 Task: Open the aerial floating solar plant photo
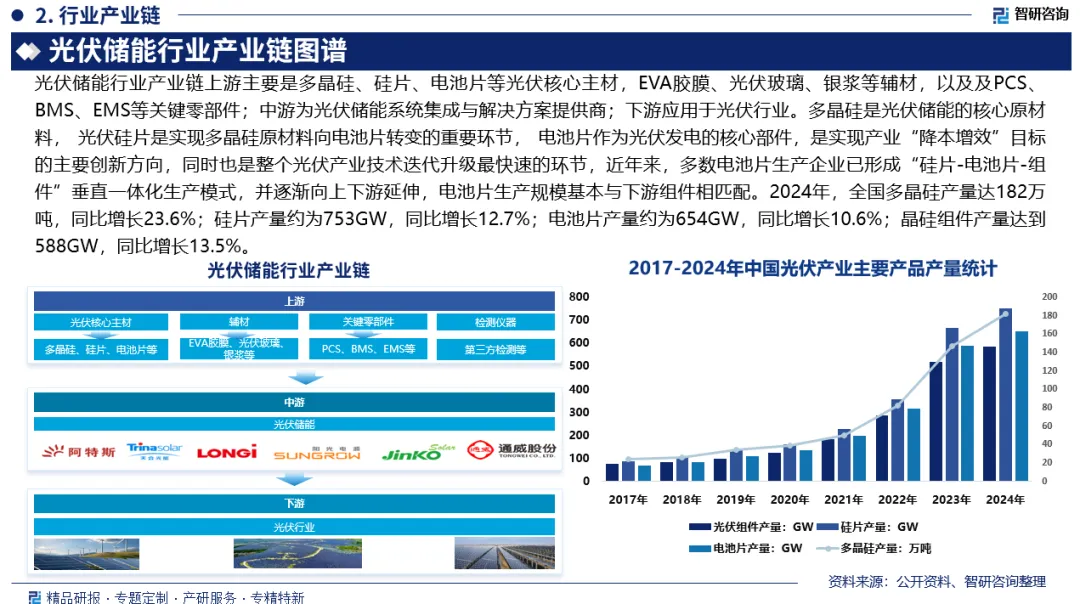298,554
